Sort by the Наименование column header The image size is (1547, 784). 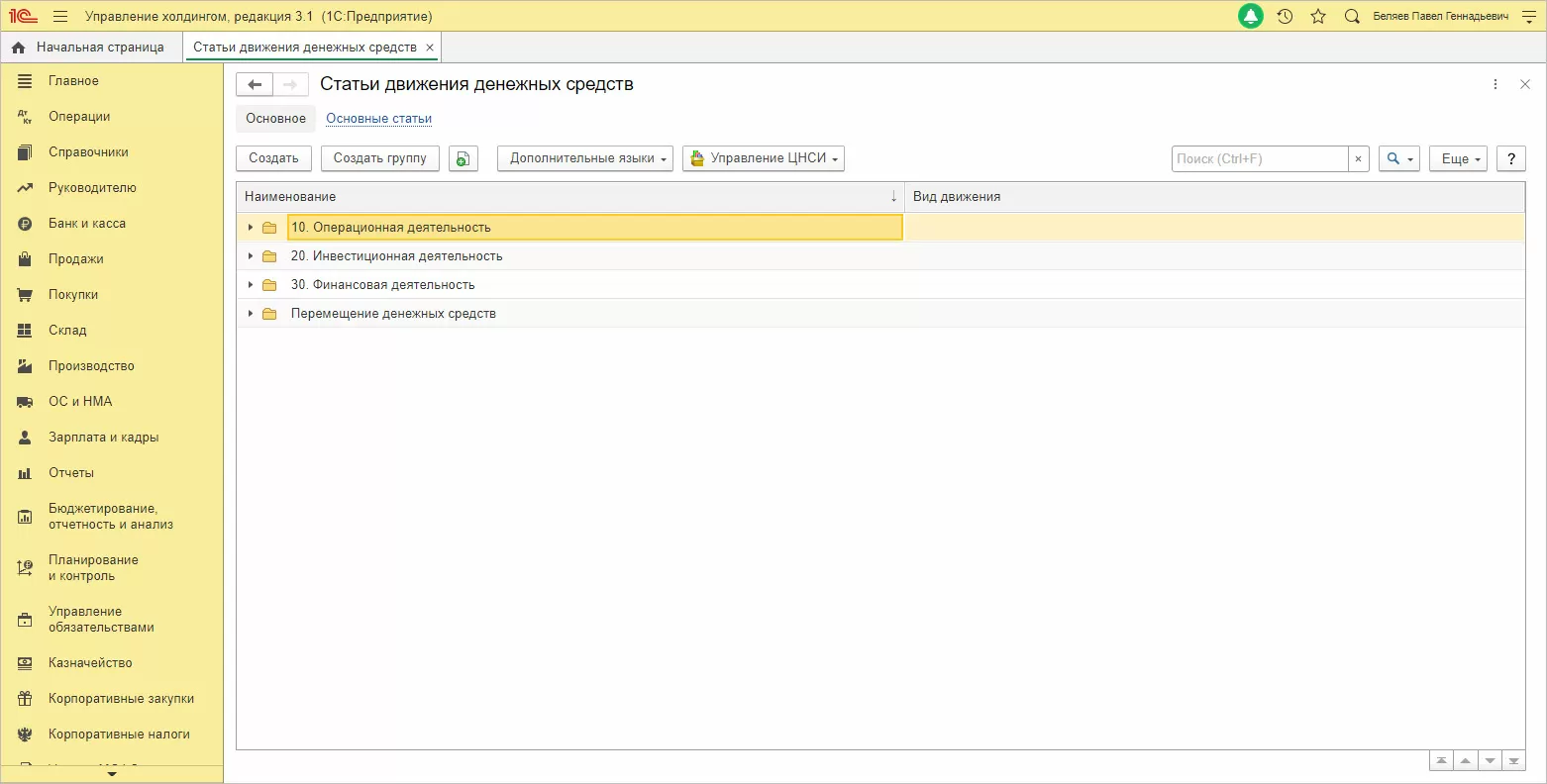tap(570, 197)
